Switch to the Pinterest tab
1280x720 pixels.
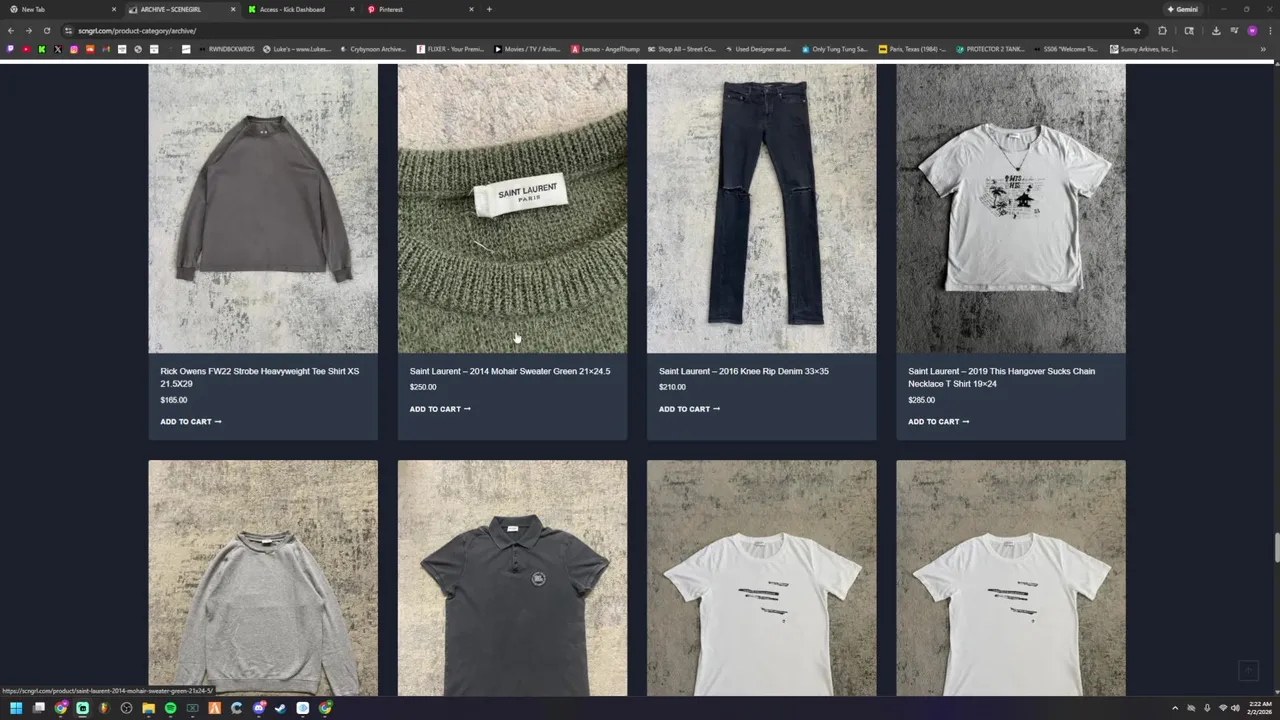(420, 9)
